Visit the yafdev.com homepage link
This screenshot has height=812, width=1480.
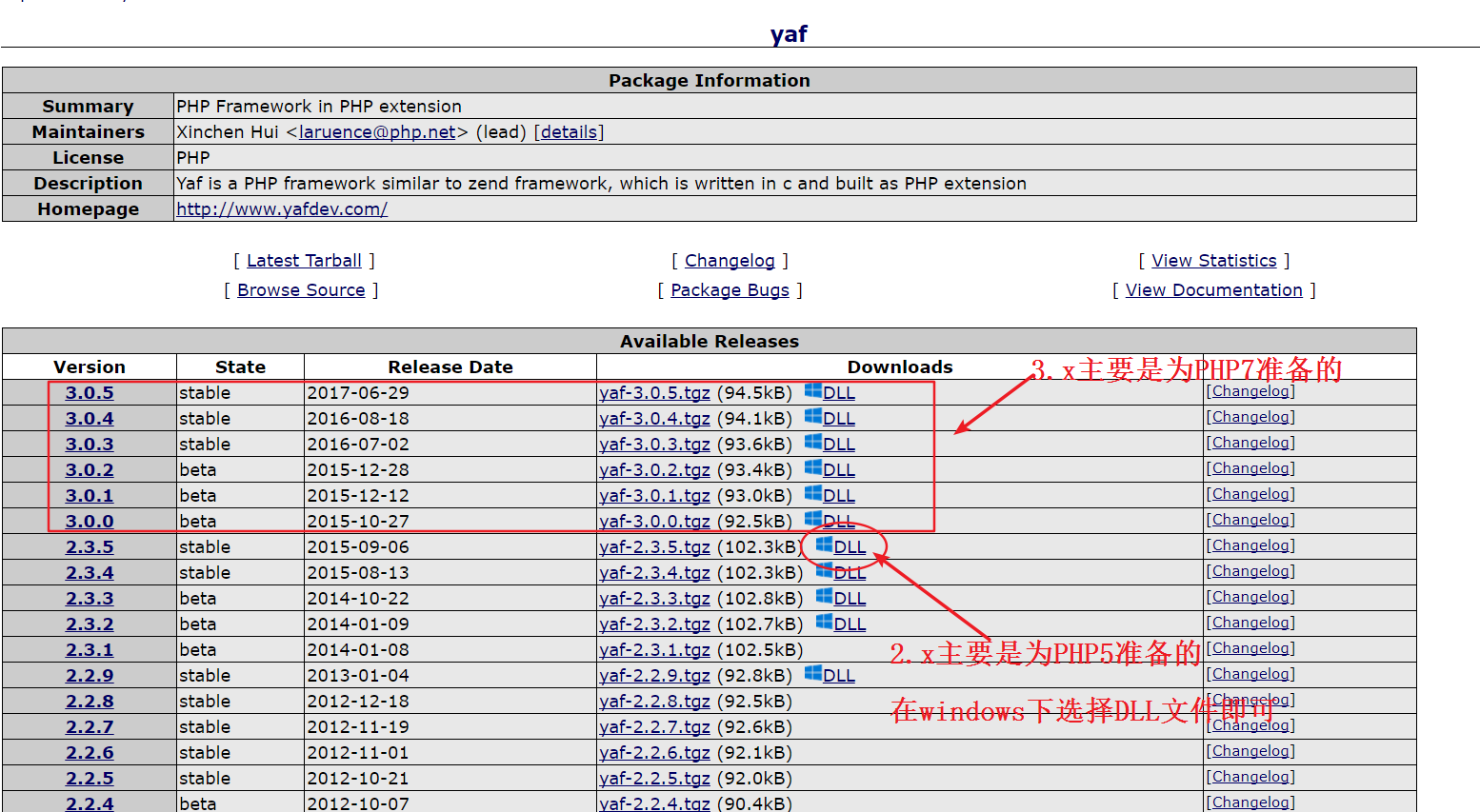click(282, 209)
